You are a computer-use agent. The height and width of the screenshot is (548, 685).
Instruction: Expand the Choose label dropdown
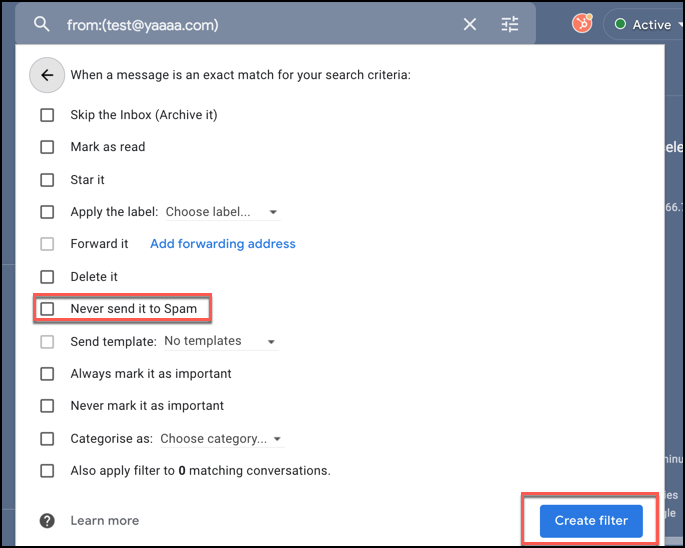[x=221, y=212]
